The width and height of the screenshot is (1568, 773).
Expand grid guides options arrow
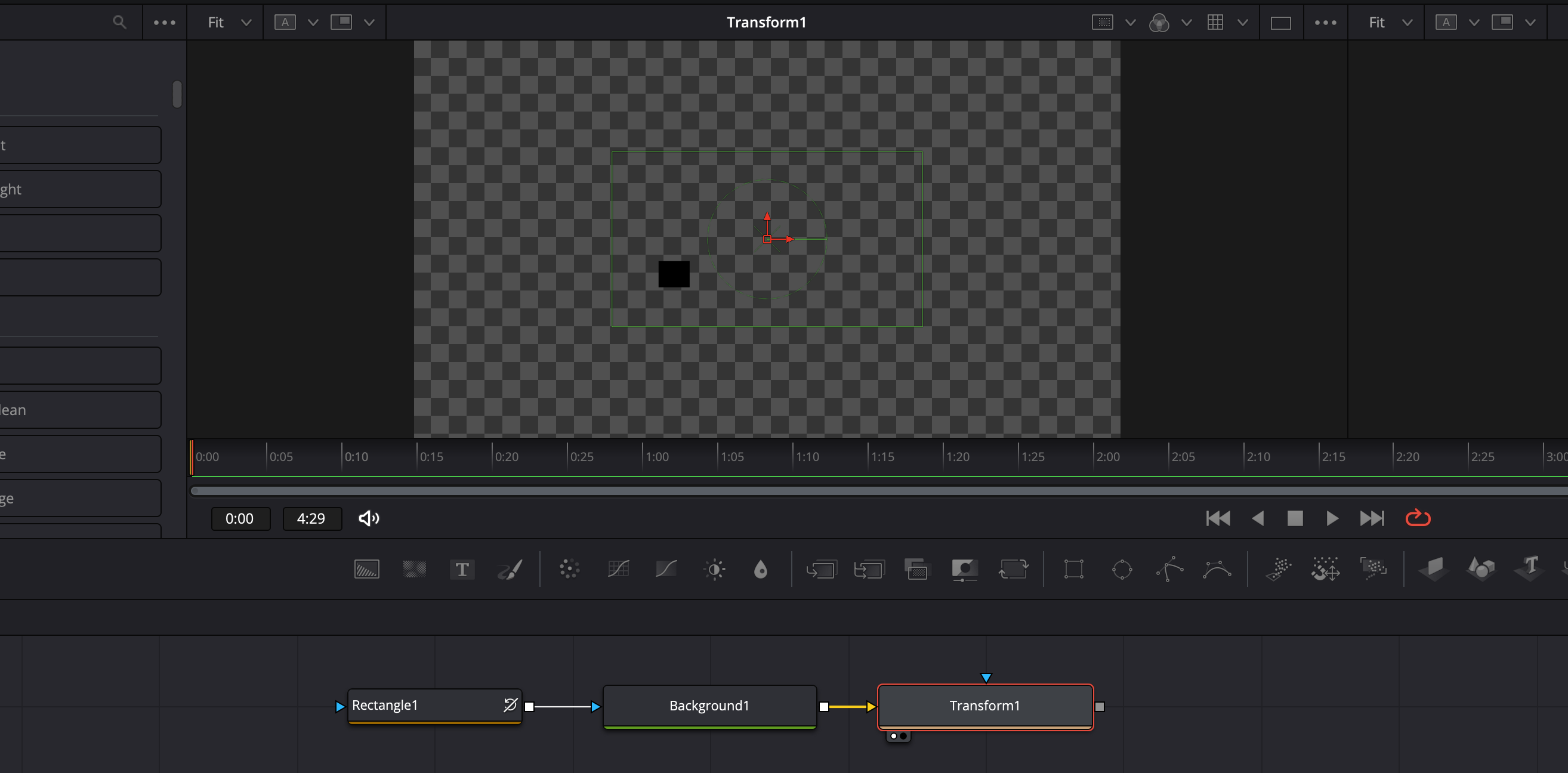[x=1243, y=23]
